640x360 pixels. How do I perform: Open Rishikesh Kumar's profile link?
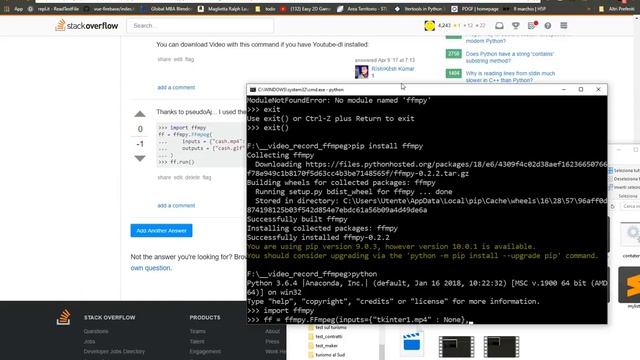393,69
